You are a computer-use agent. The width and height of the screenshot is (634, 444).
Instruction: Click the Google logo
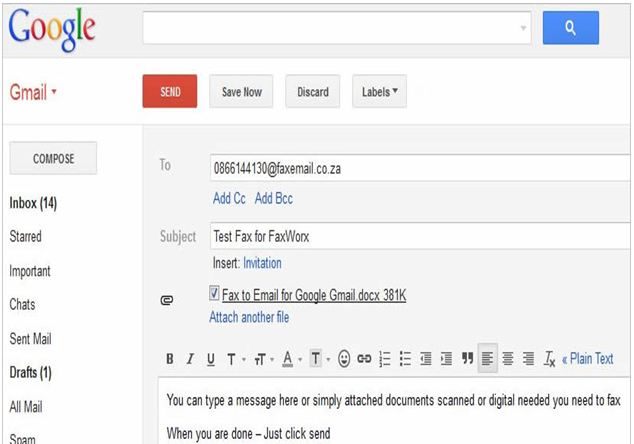(52, 29)
